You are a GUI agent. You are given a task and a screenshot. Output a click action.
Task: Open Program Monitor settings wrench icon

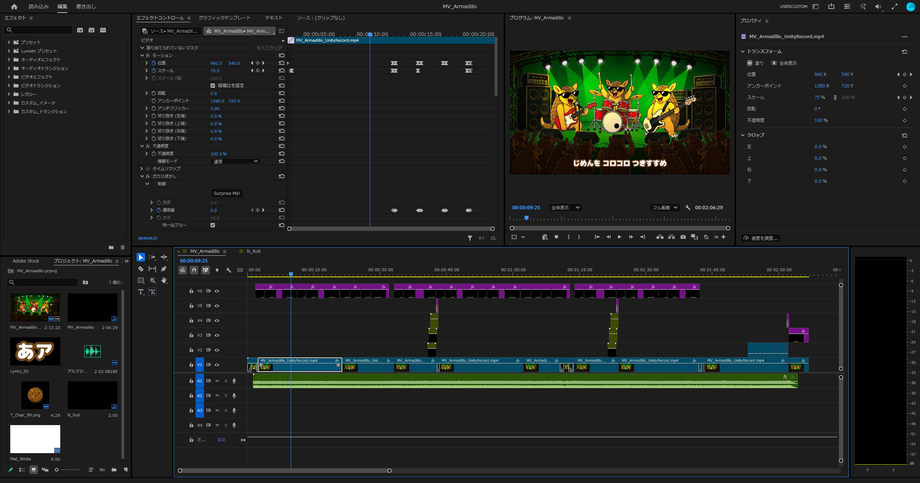(x=688, y=208)
